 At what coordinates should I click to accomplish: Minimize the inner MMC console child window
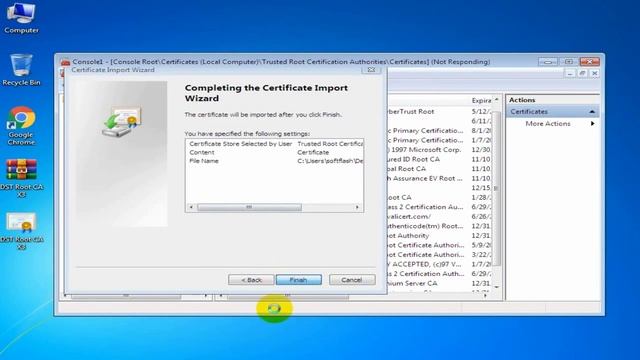tap(570, 73)
